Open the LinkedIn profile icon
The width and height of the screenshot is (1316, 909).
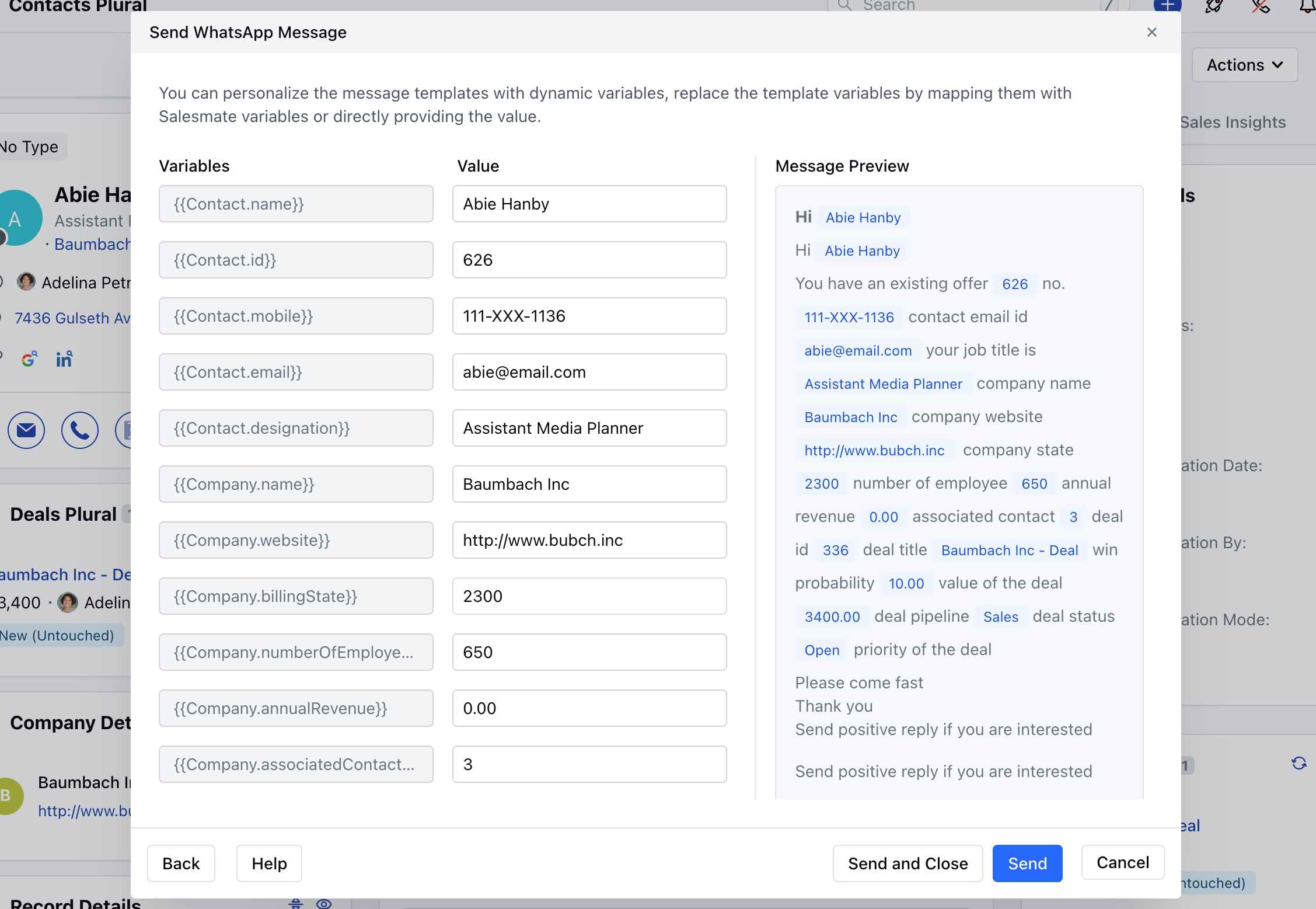click(x=64, y=358)
